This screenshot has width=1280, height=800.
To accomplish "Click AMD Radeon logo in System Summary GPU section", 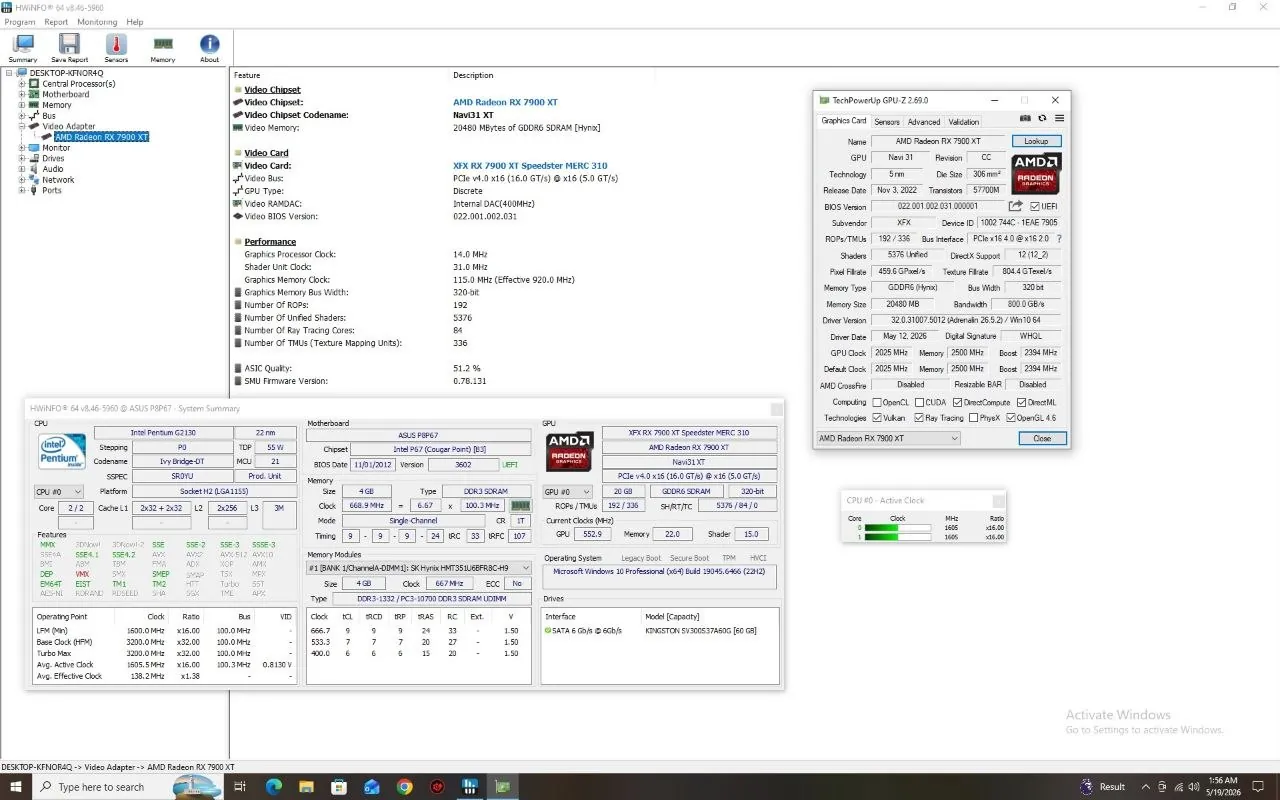I will pos(570,451).
